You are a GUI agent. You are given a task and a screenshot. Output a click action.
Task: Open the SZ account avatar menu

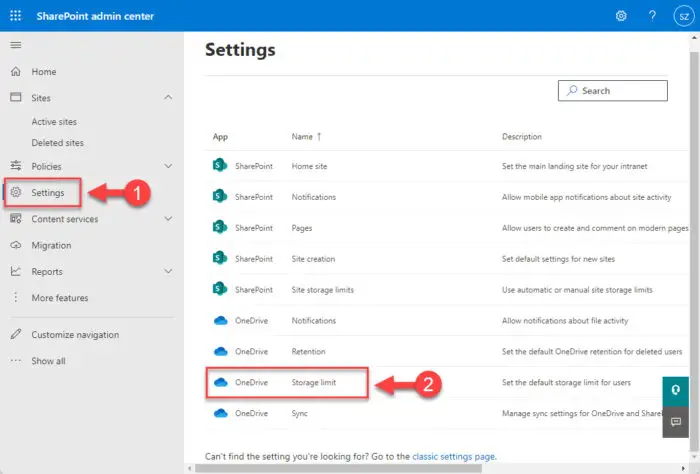click(x=684, y=16)
